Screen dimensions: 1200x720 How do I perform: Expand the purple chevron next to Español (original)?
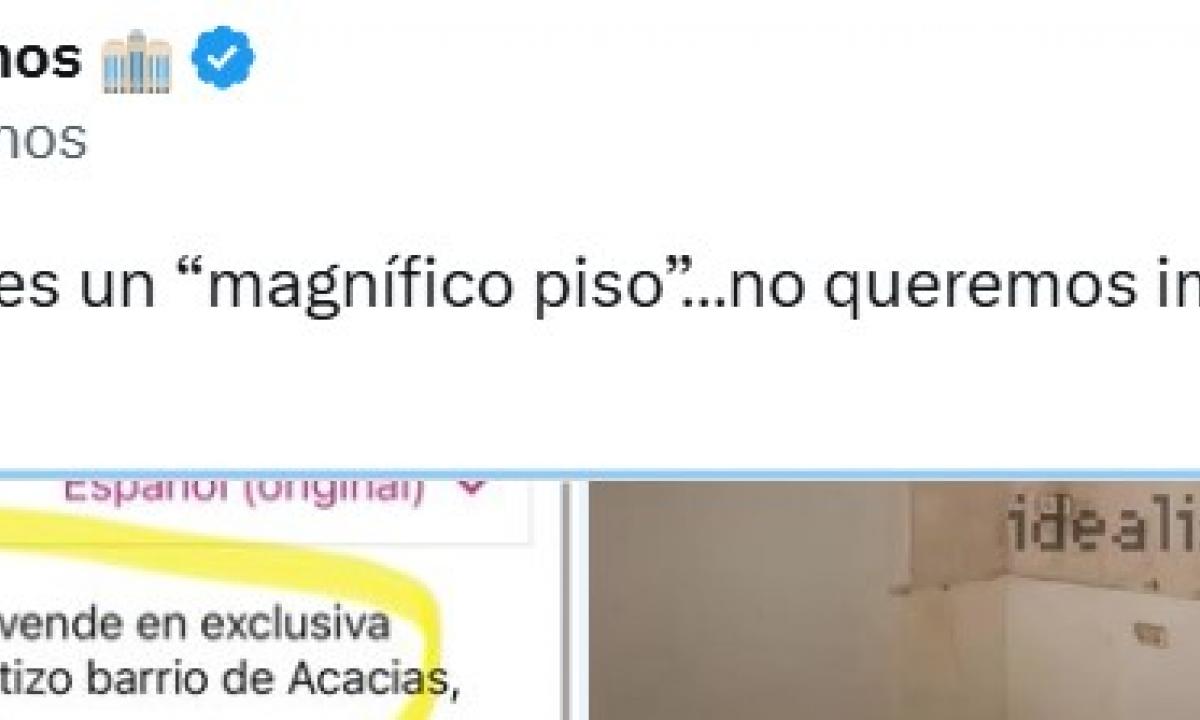473,489
